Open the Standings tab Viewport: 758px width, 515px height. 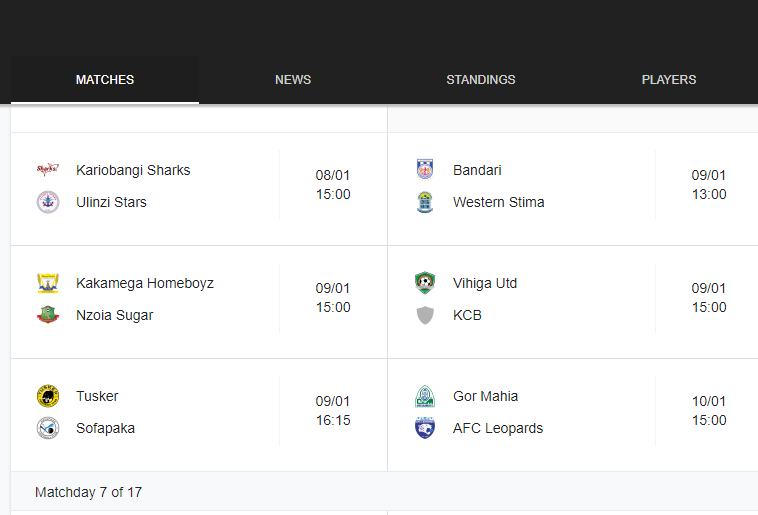point(481,80)
